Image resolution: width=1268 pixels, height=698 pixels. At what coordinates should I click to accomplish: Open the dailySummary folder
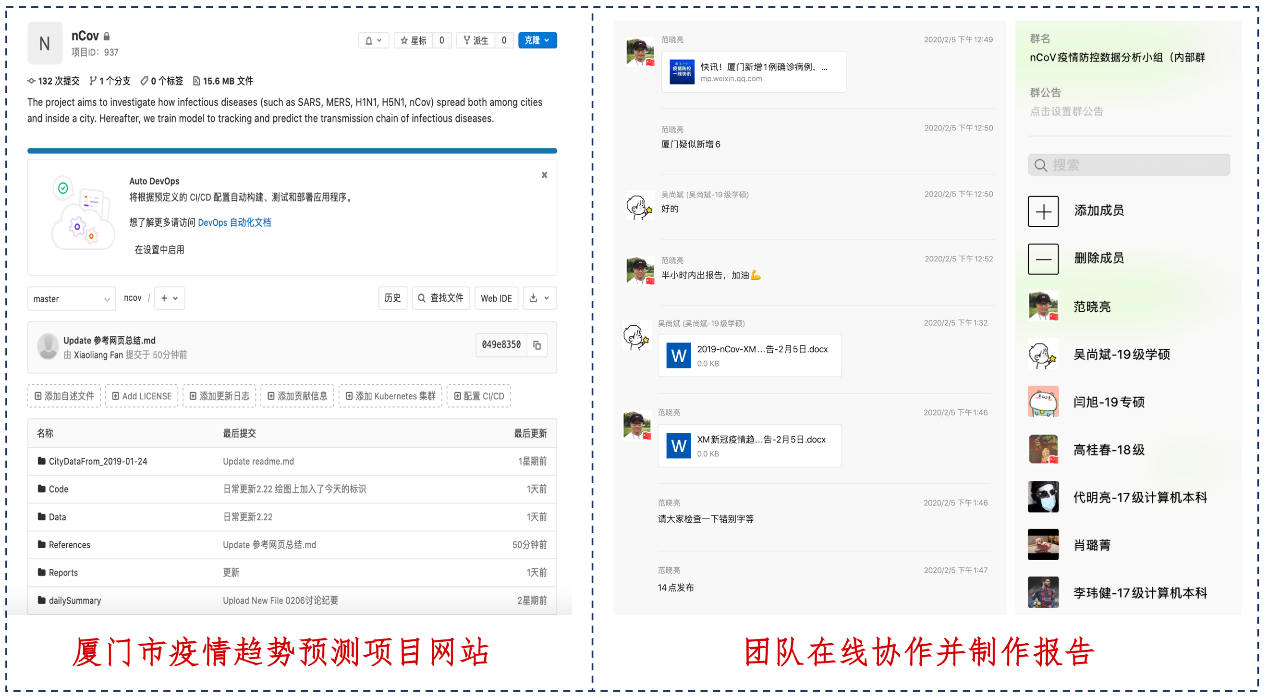74,601
